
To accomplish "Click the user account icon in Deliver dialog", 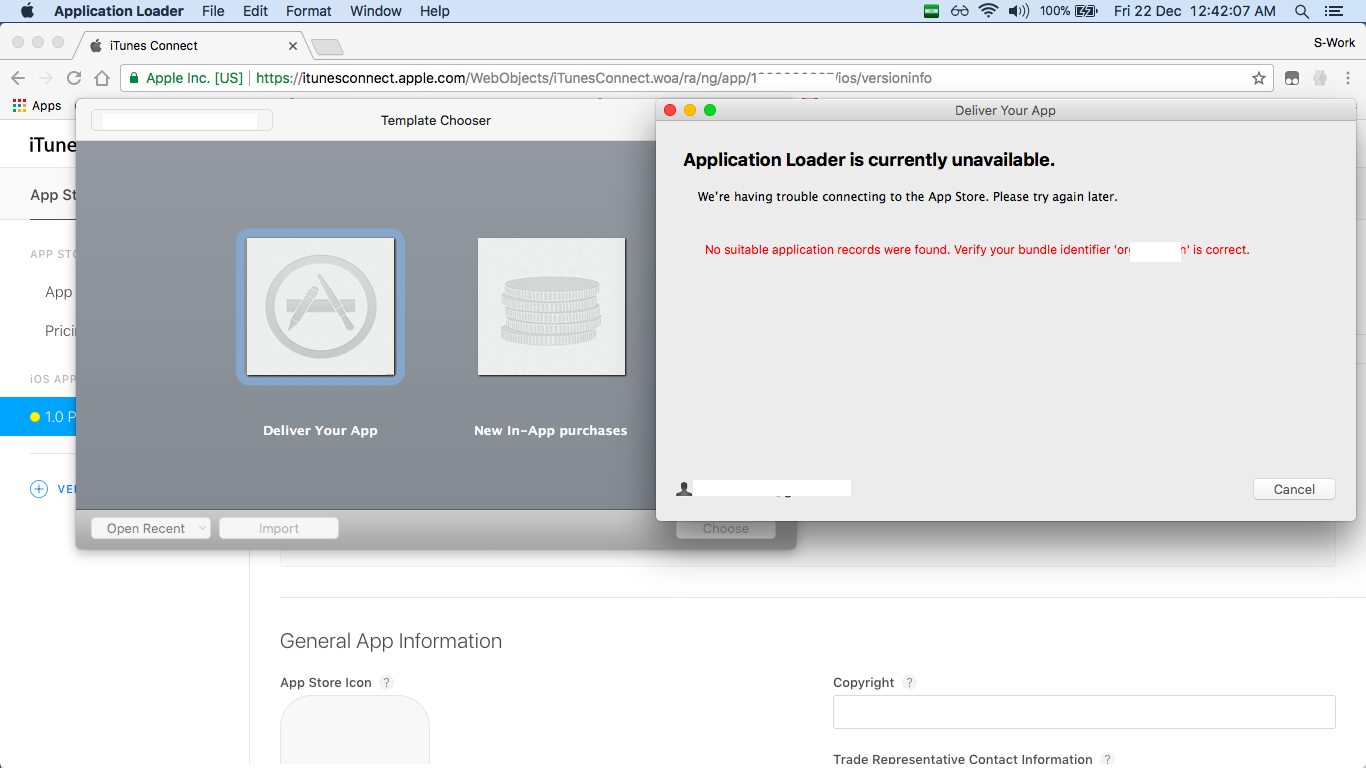I will [684, 489].
